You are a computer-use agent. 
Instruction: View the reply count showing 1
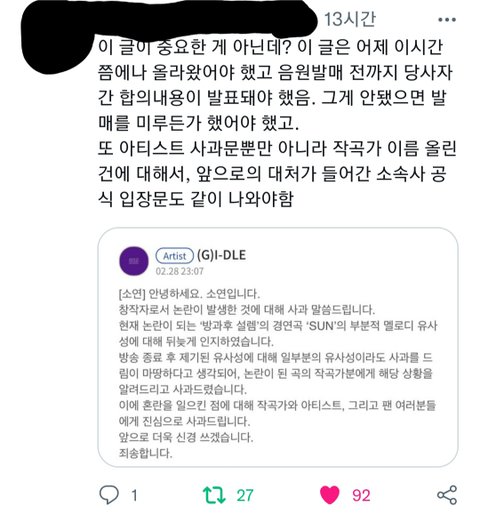point(134,495)
